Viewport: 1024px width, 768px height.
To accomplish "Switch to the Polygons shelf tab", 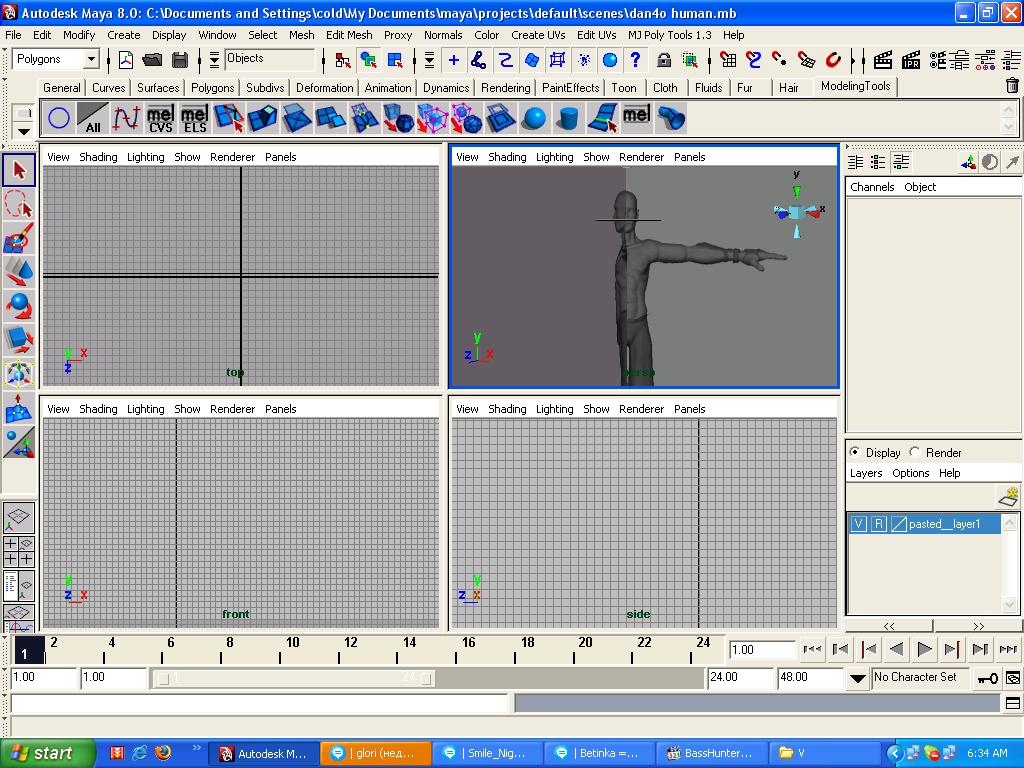I will [212, 88].
